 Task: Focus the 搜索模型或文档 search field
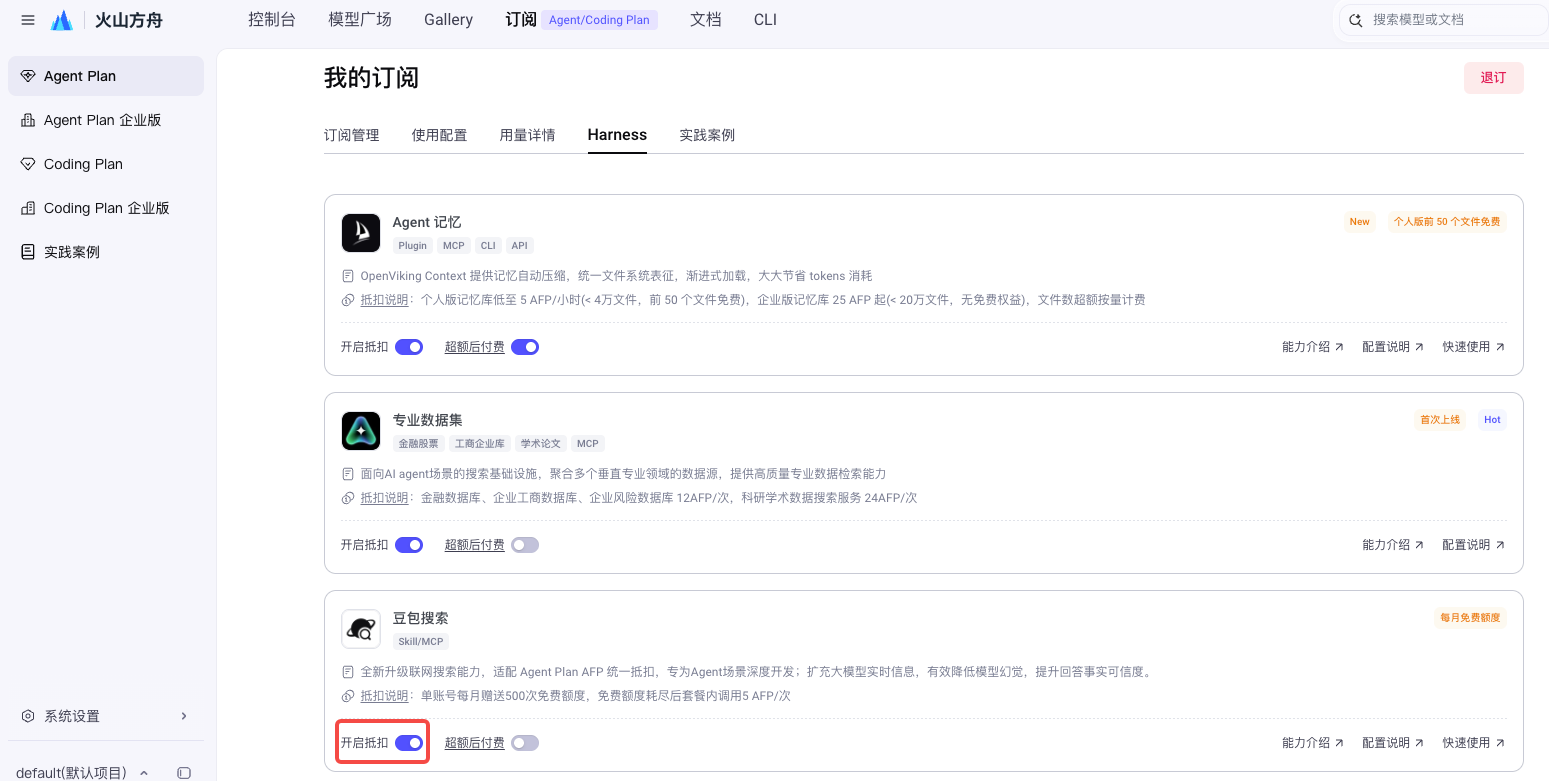click(1443, 20)
